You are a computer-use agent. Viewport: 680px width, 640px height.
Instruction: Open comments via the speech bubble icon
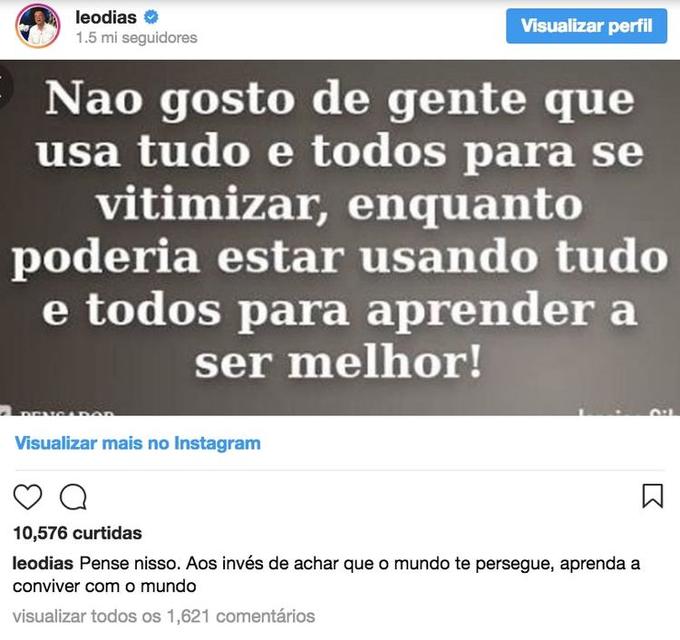point(73,497)
